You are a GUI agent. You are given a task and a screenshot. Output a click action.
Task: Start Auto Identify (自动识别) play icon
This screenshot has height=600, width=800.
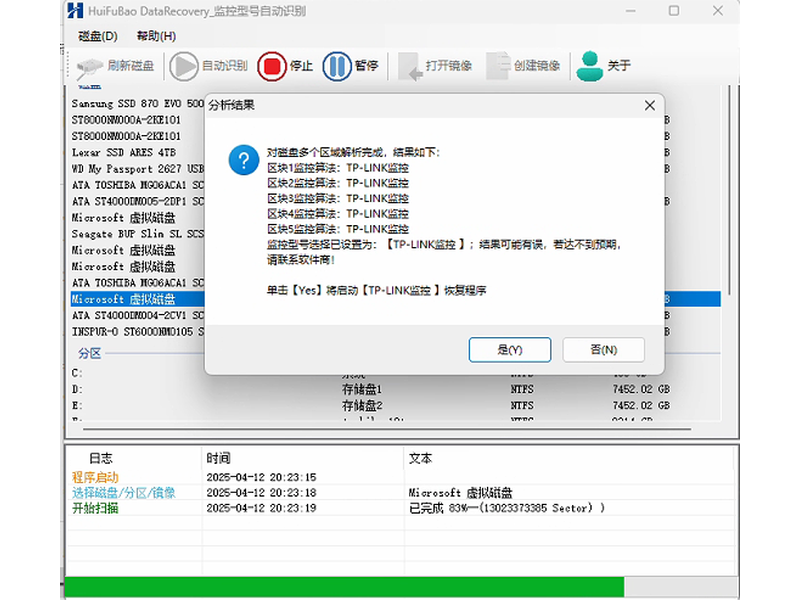click(x=184, y=66)
